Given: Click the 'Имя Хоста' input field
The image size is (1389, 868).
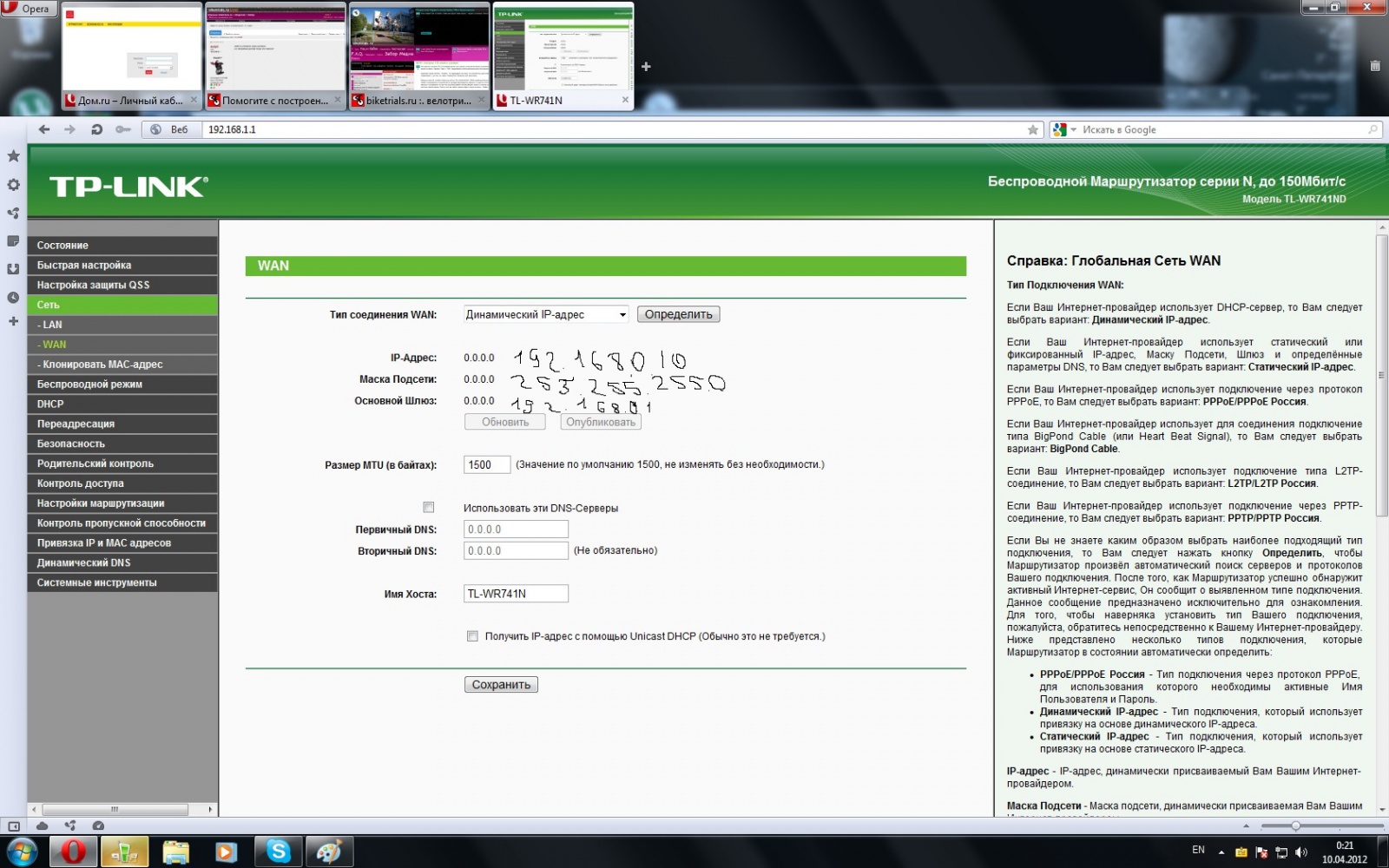Looking at the screenshot, I should click(x=516, y=594).
